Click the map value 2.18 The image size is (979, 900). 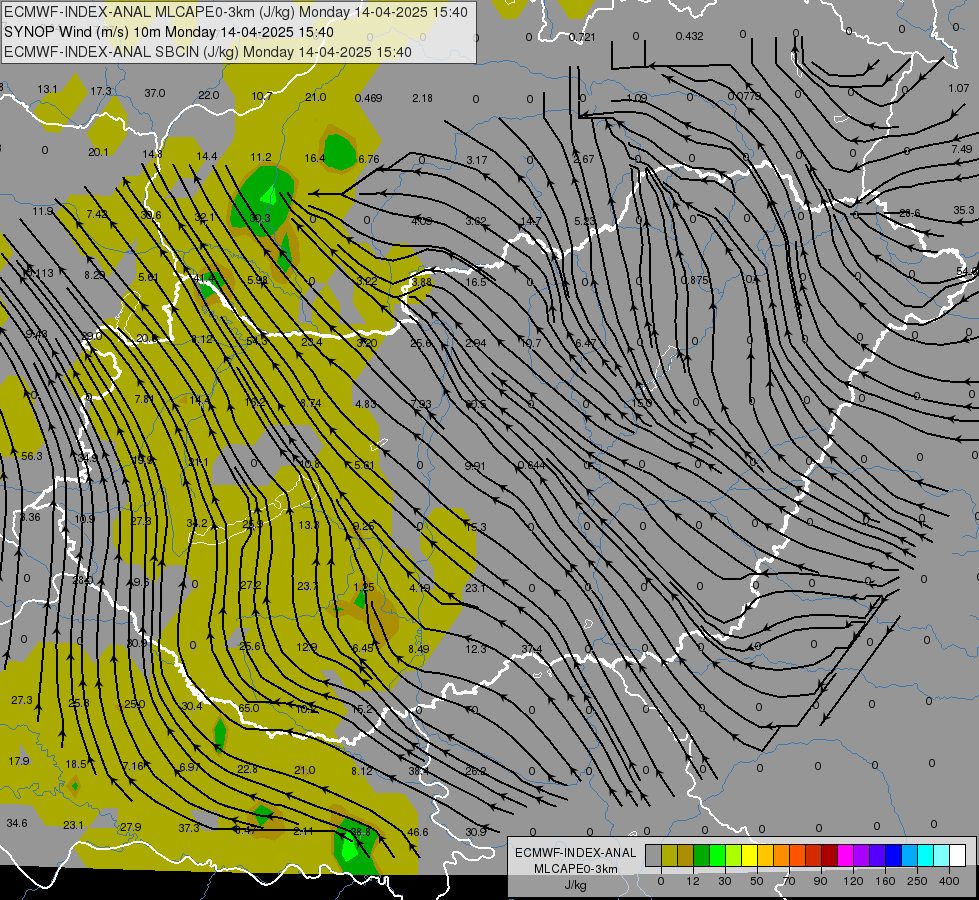click(423, 98)
